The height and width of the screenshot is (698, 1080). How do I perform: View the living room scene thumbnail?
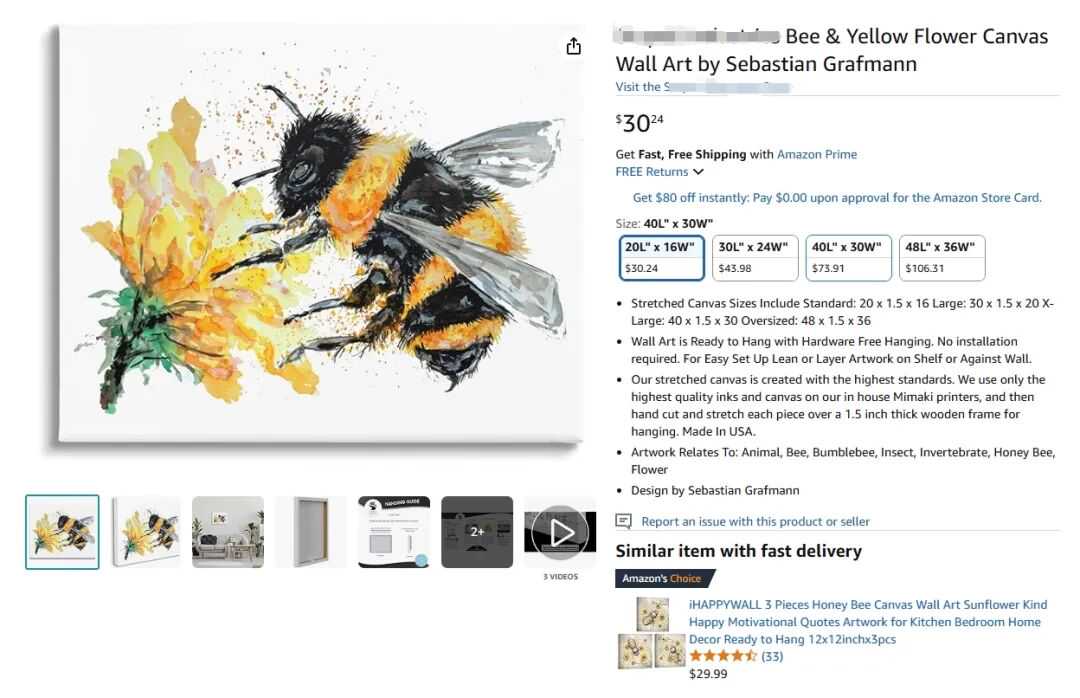(228, 532)
